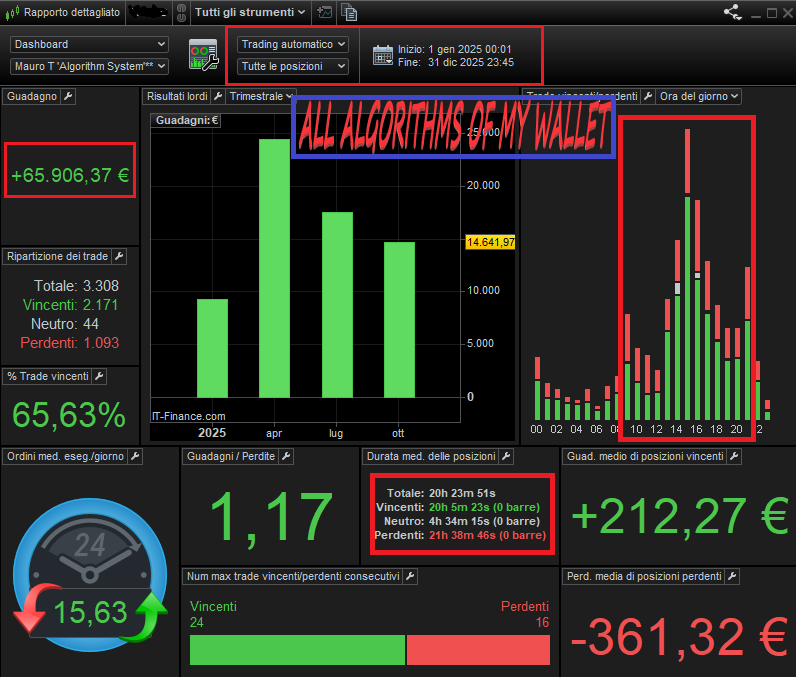This screenshot has width=796, height=677.
Task: Click the IT-Finance.com link on chart
Action: [188, 416]
